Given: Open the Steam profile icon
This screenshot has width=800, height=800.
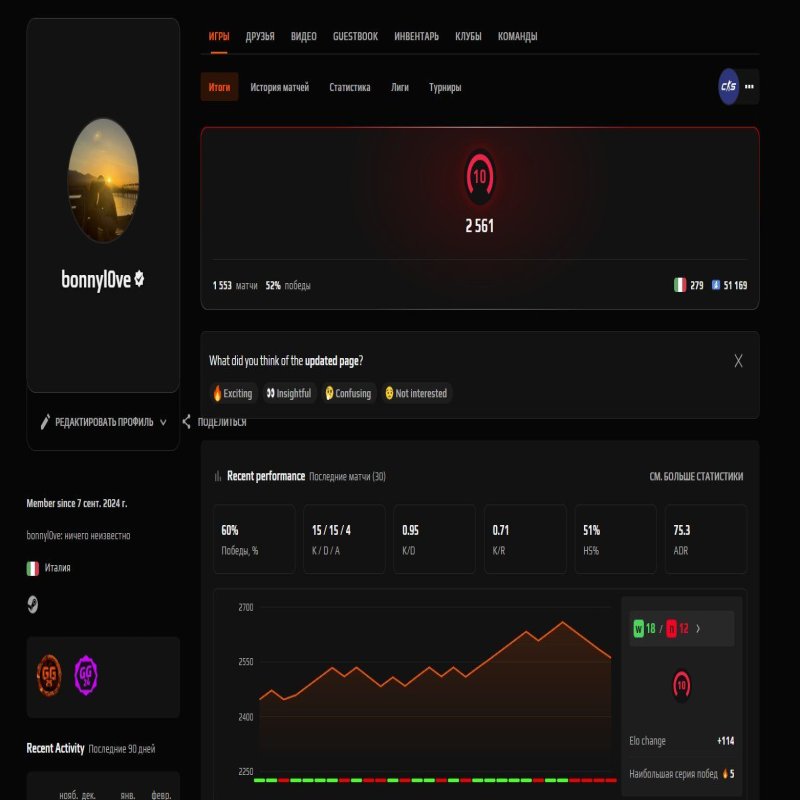Looking at the screenshot, I should 31,604.
